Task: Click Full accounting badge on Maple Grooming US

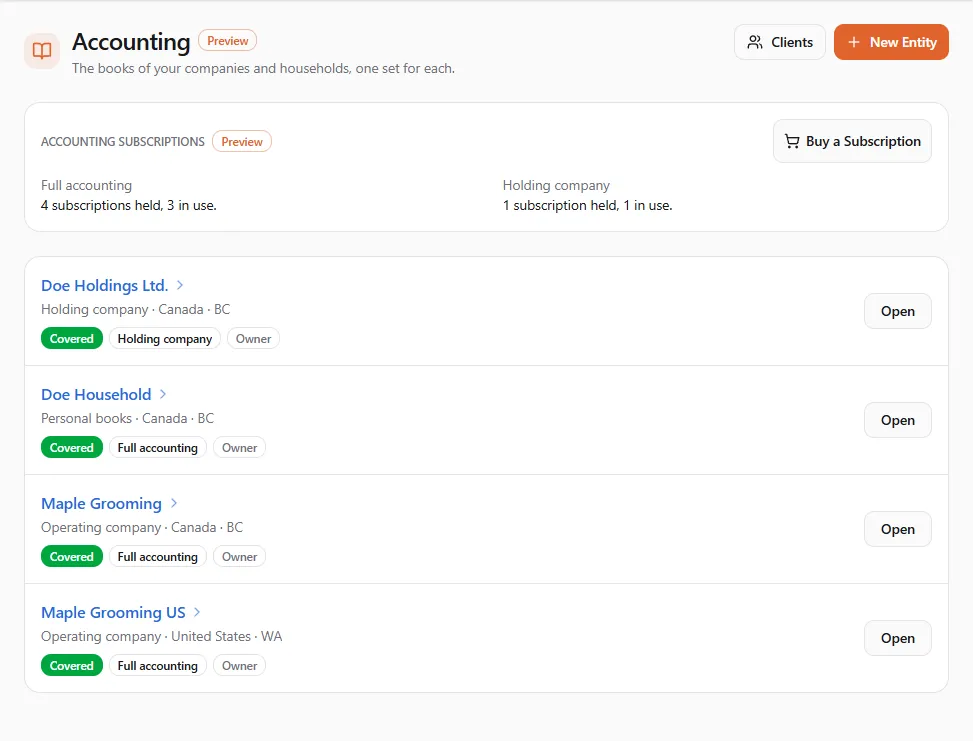Action: 158,666
